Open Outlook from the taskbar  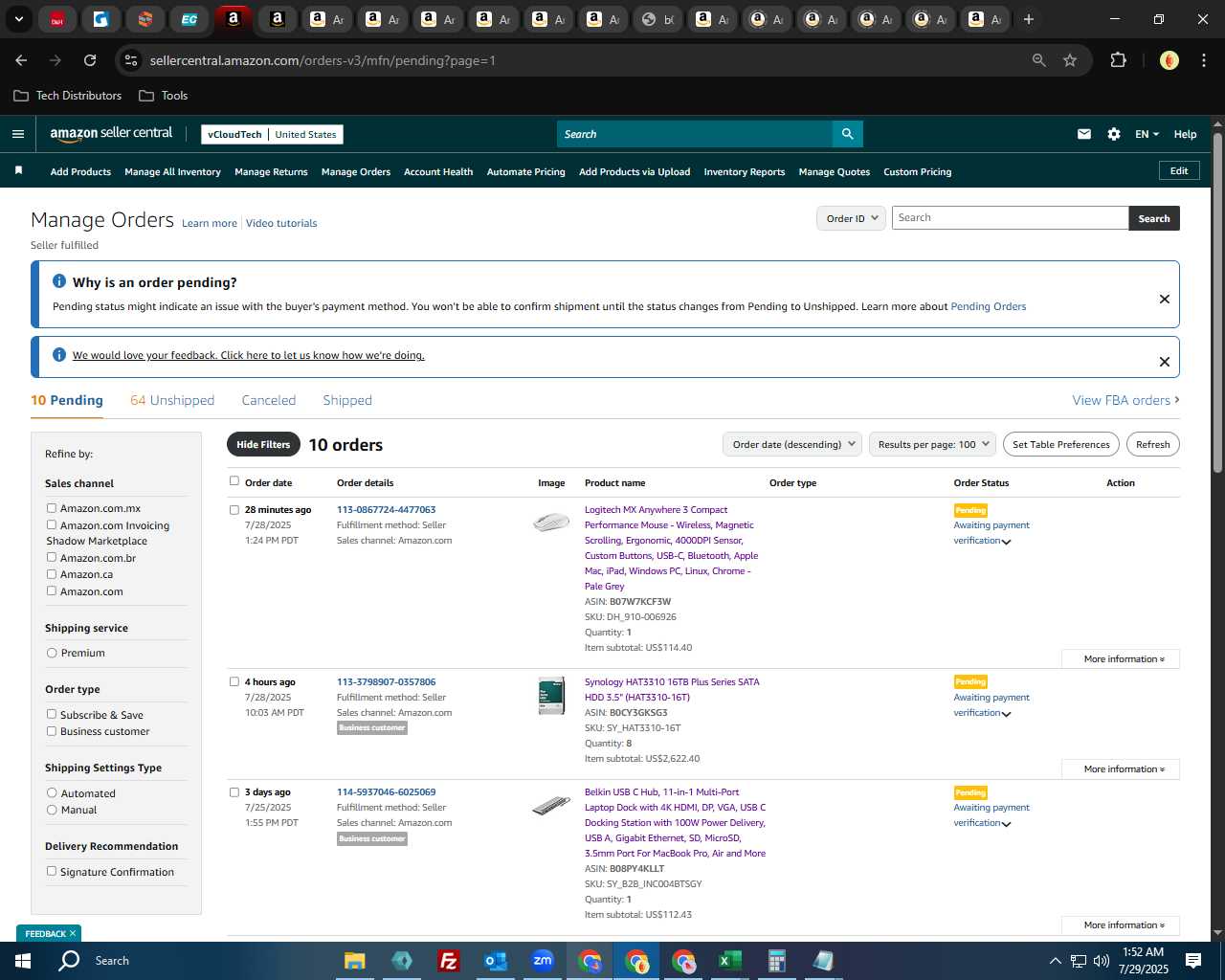click(x=495, y=961)
